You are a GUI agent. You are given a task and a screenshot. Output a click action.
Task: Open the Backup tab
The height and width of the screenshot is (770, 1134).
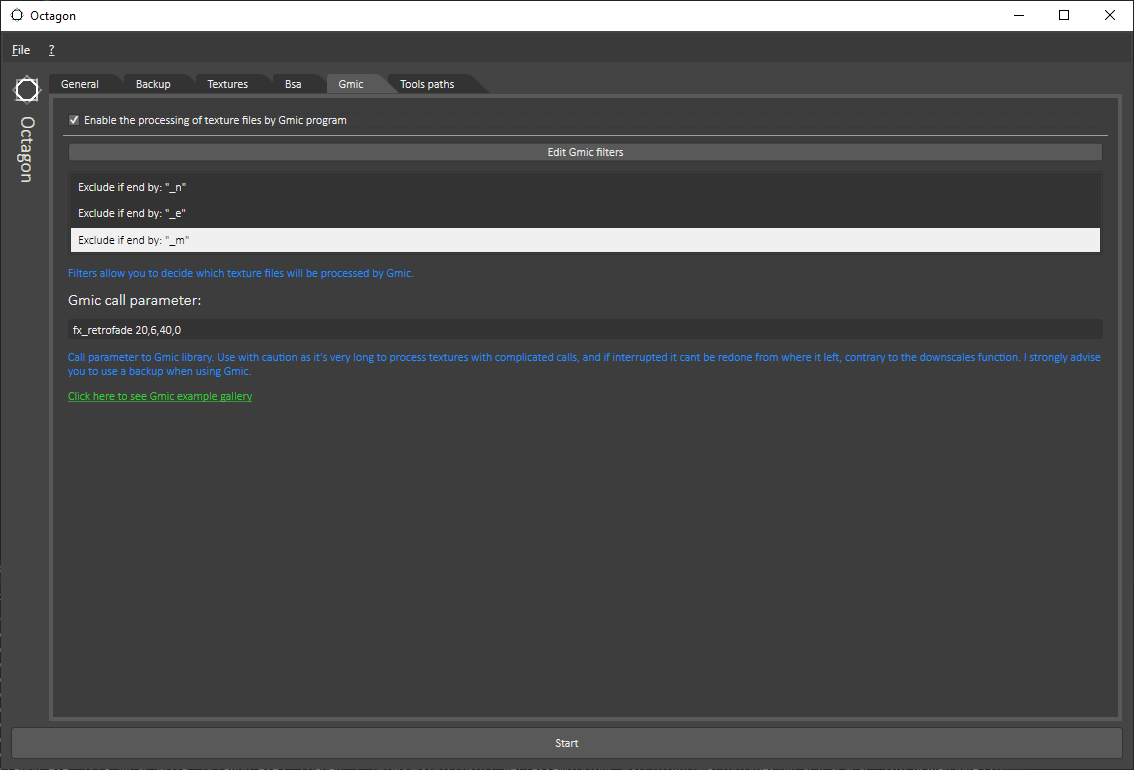click(x=153, y=84)
